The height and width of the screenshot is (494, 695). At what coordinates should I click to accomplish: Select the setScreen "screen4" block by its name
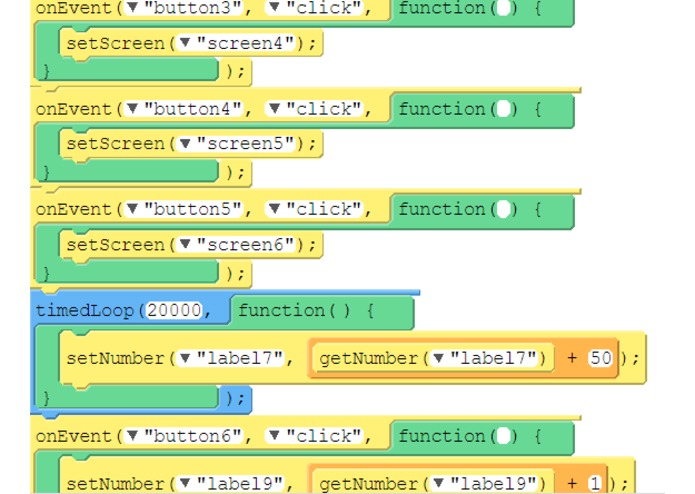pos(115,43)
